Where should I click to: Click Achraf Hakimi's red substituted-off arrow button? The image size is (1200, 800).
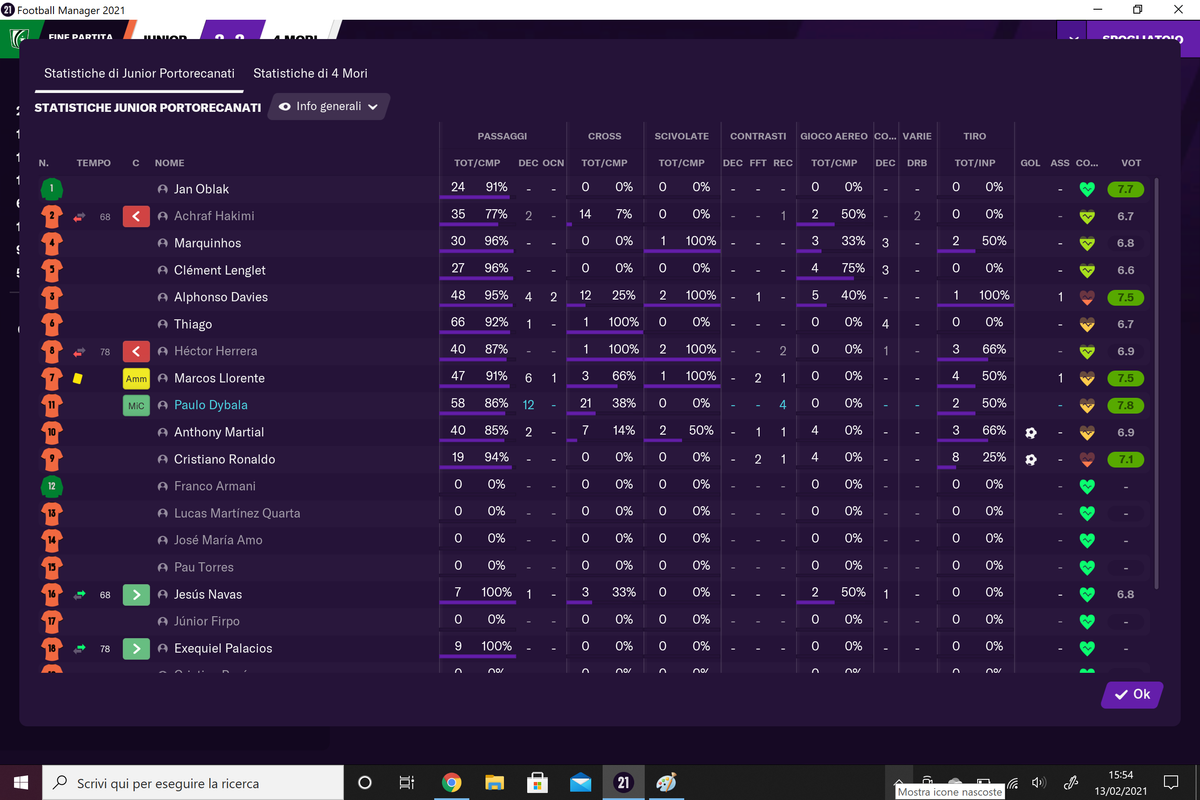click(136, 216)
